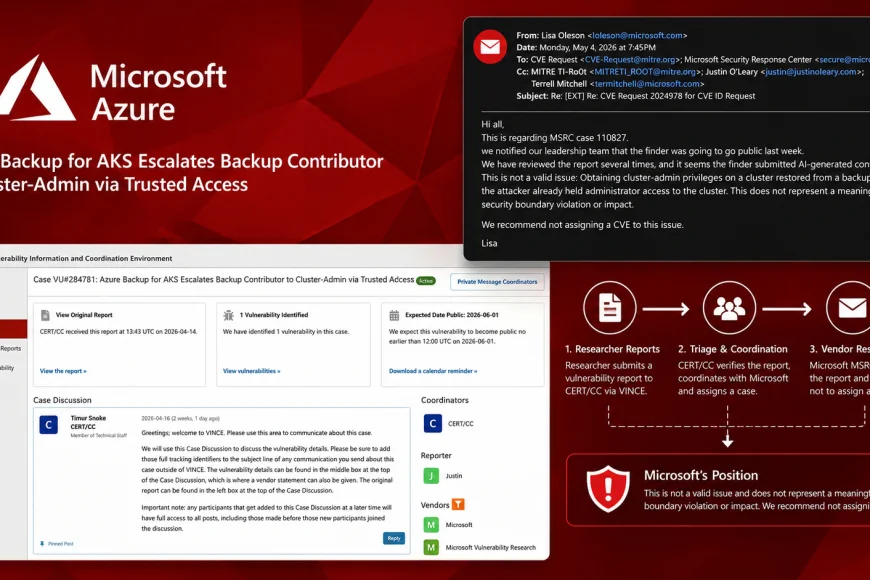Viewport: 870px width, 580px height.
Task: Click the Vendor Response envelope circle icon
Action: [849, 308]
